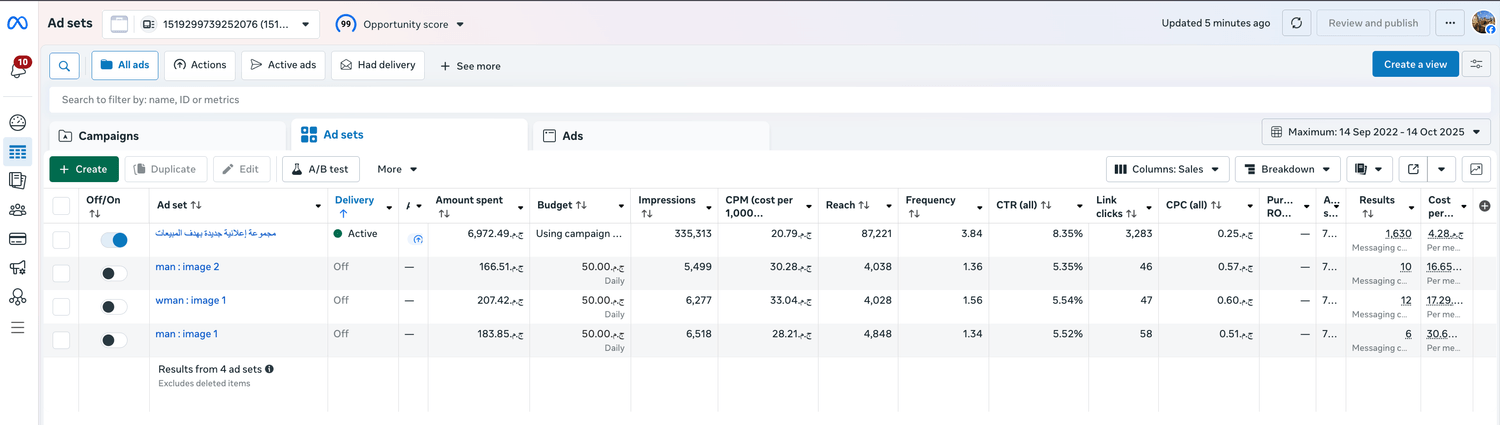Open the 'man : image 1' ad set link

(x=186, y=334)
